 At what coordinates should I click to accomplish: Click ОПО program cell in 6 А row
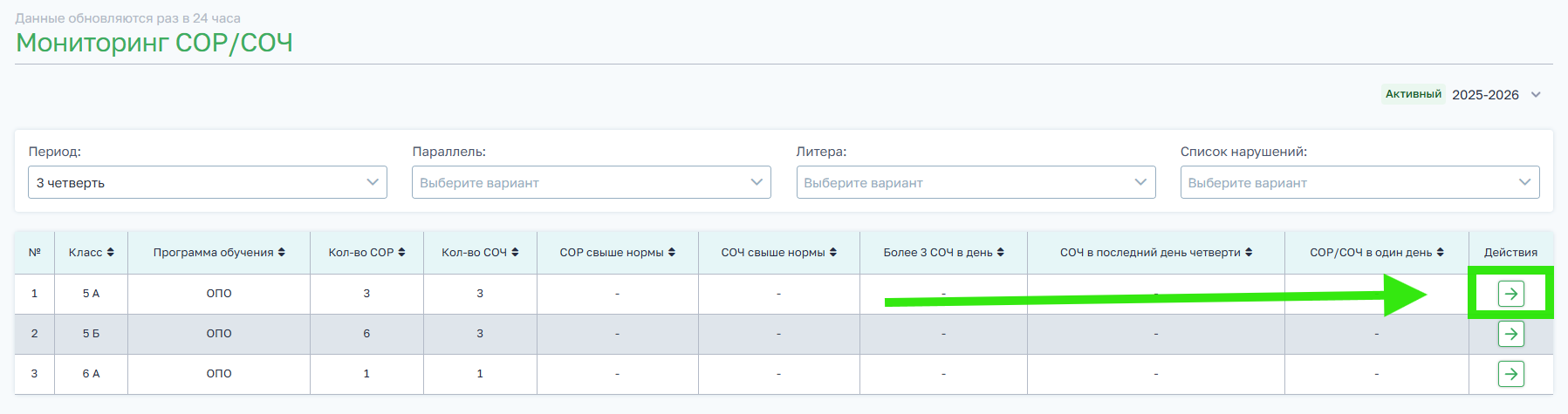coord(219,374)
